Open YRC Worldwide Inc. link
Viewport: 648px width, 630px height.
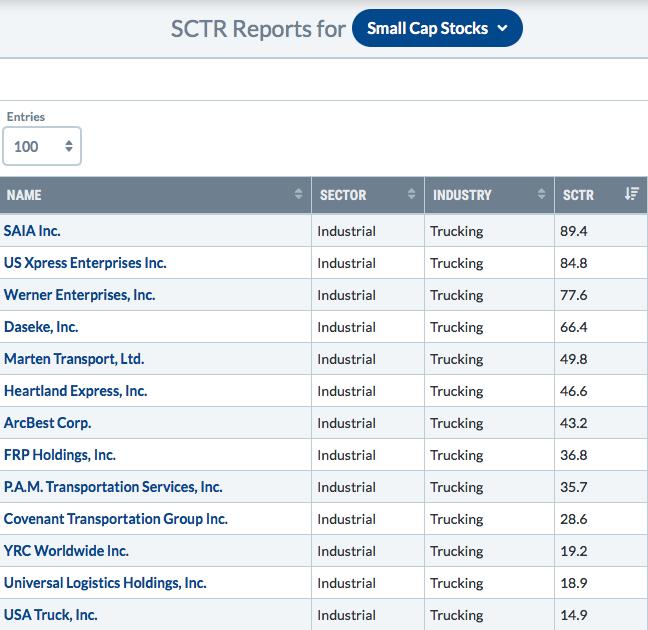click(x=66, y=551)
